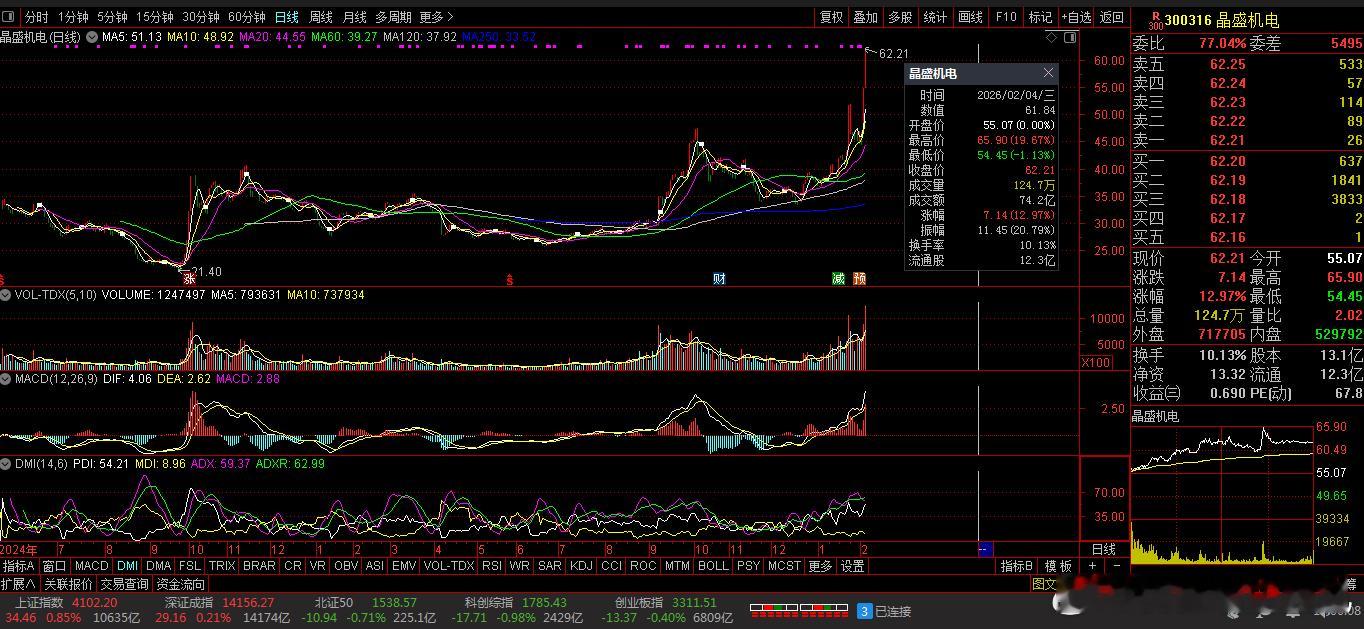The image size is (1364, 629).
Task: Click the 预 marker icon on chart
Action: (859, 278)
